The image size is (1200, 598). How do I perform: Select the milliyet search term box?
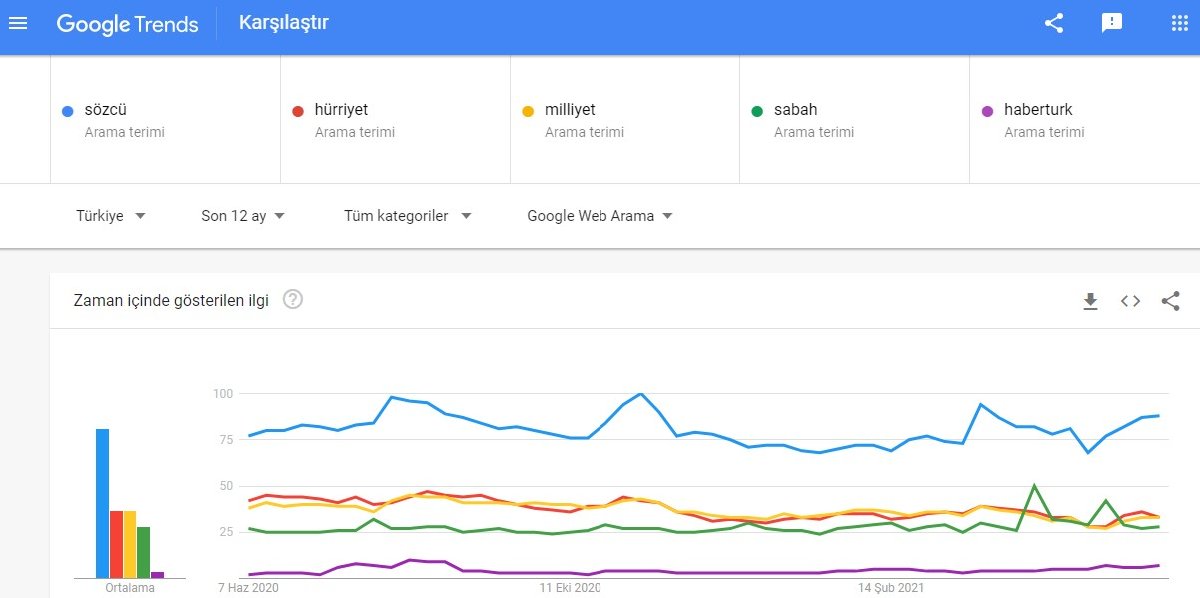(625, 119)
